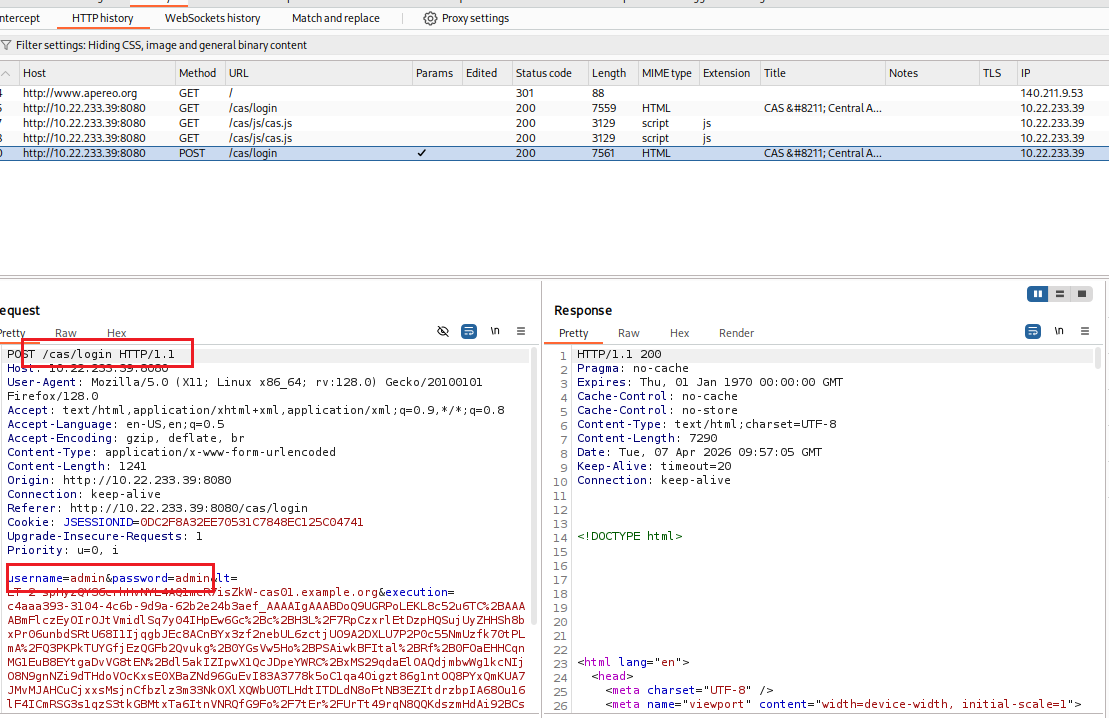The image size is (1109, 718).
Task: Open Raw tab in Request pane
Action: coord(66,333)
